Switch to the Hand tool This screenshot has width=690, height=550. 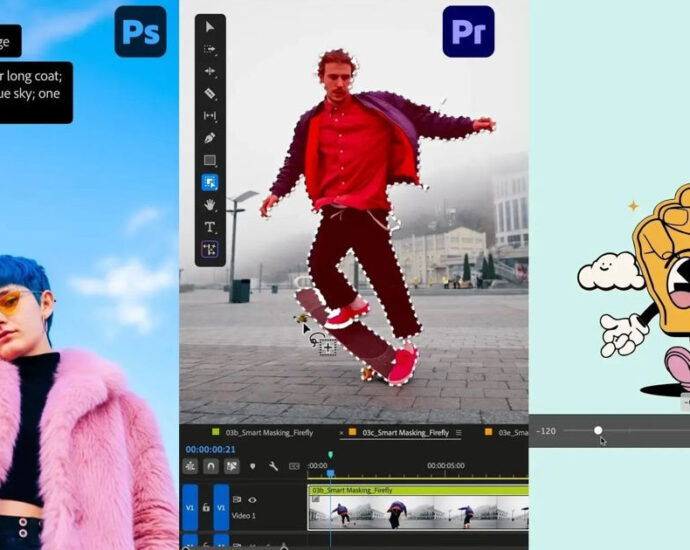tap(210, 204)
